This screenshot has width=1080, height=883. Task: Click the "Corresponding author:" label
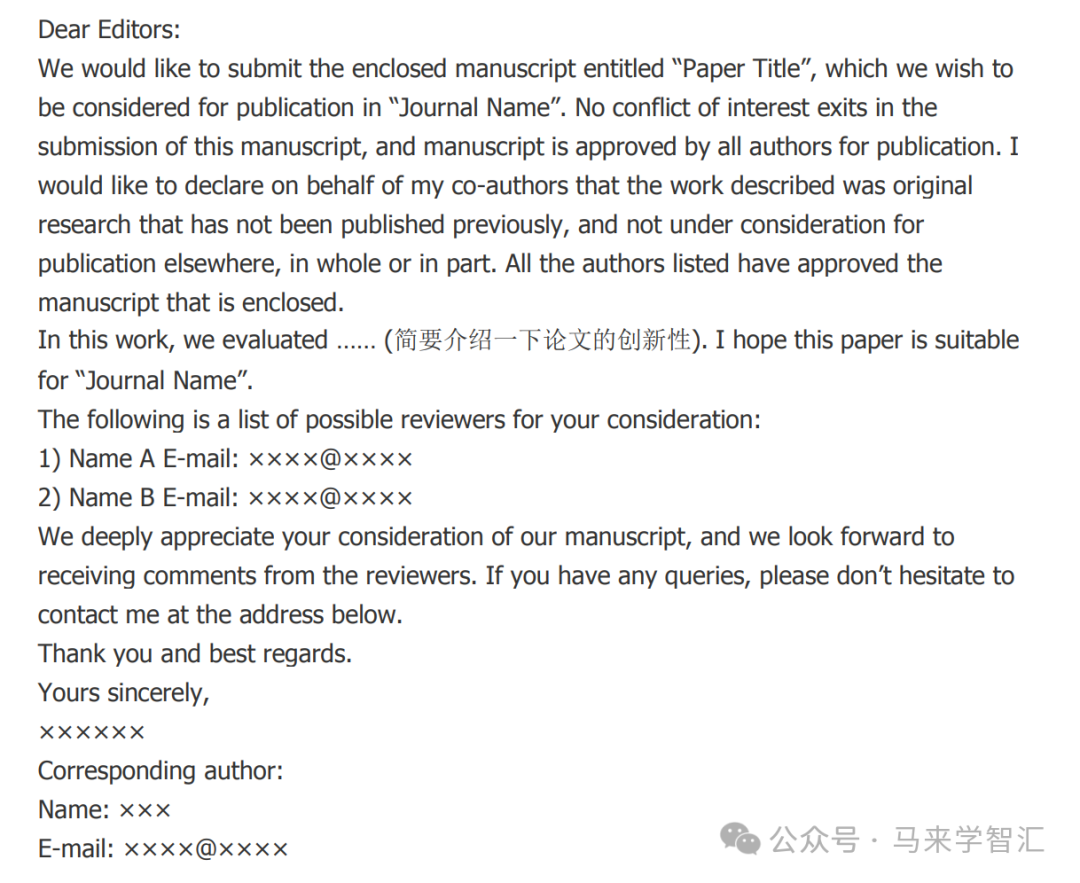pos(160,771)
